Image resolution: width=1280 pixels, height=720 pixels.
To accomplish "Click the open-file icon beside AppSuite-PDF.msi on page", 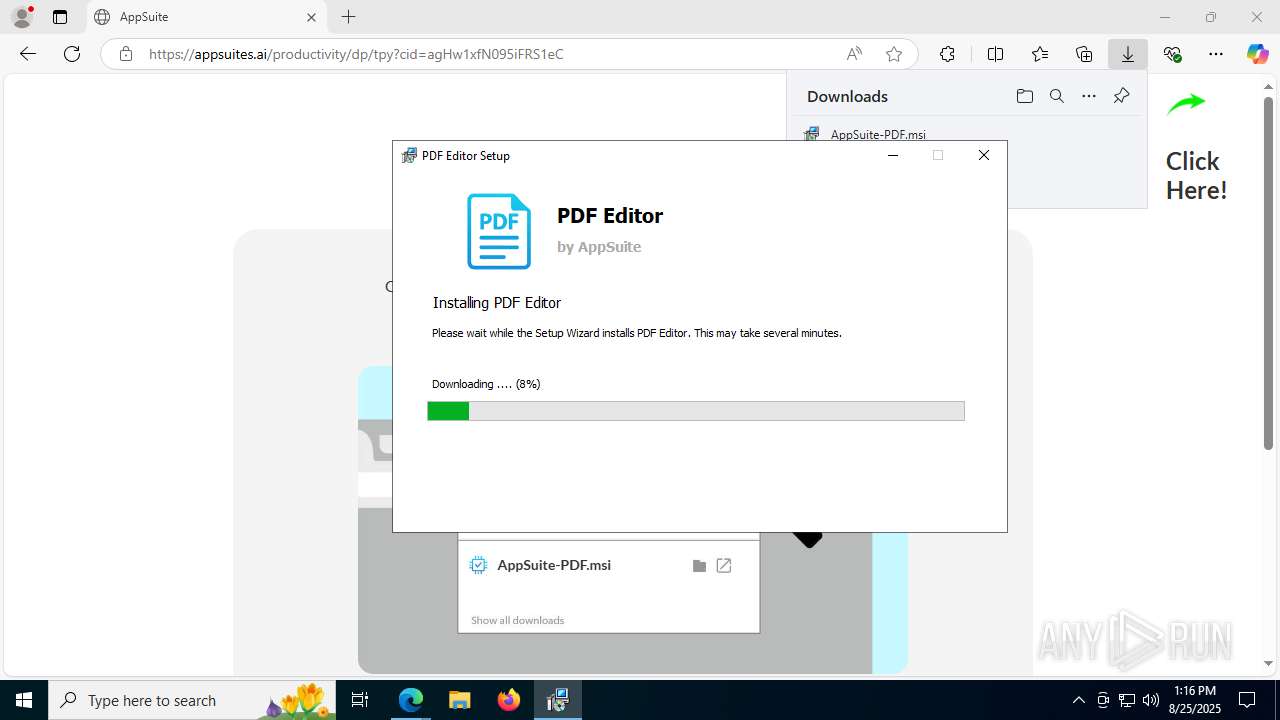I will click(724, 566).
